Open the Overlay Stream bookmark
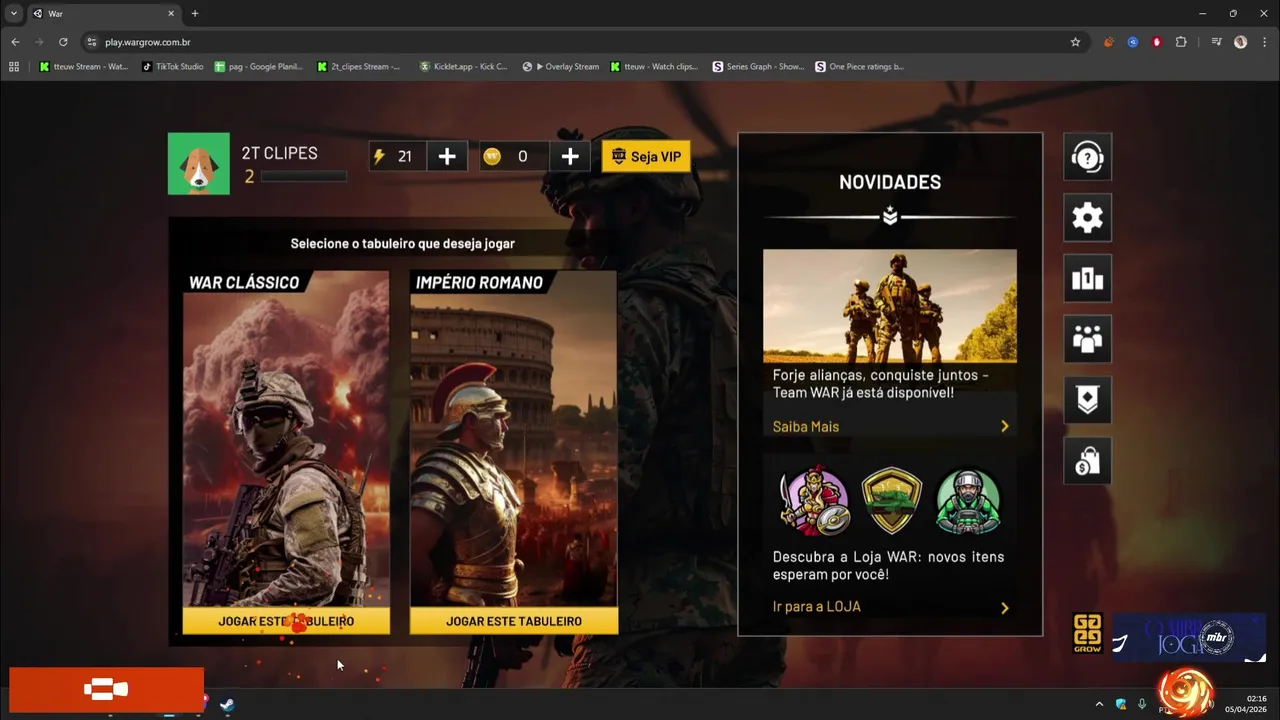The width and height of the screenshot is (1280, 720). [x=561, y=67]
